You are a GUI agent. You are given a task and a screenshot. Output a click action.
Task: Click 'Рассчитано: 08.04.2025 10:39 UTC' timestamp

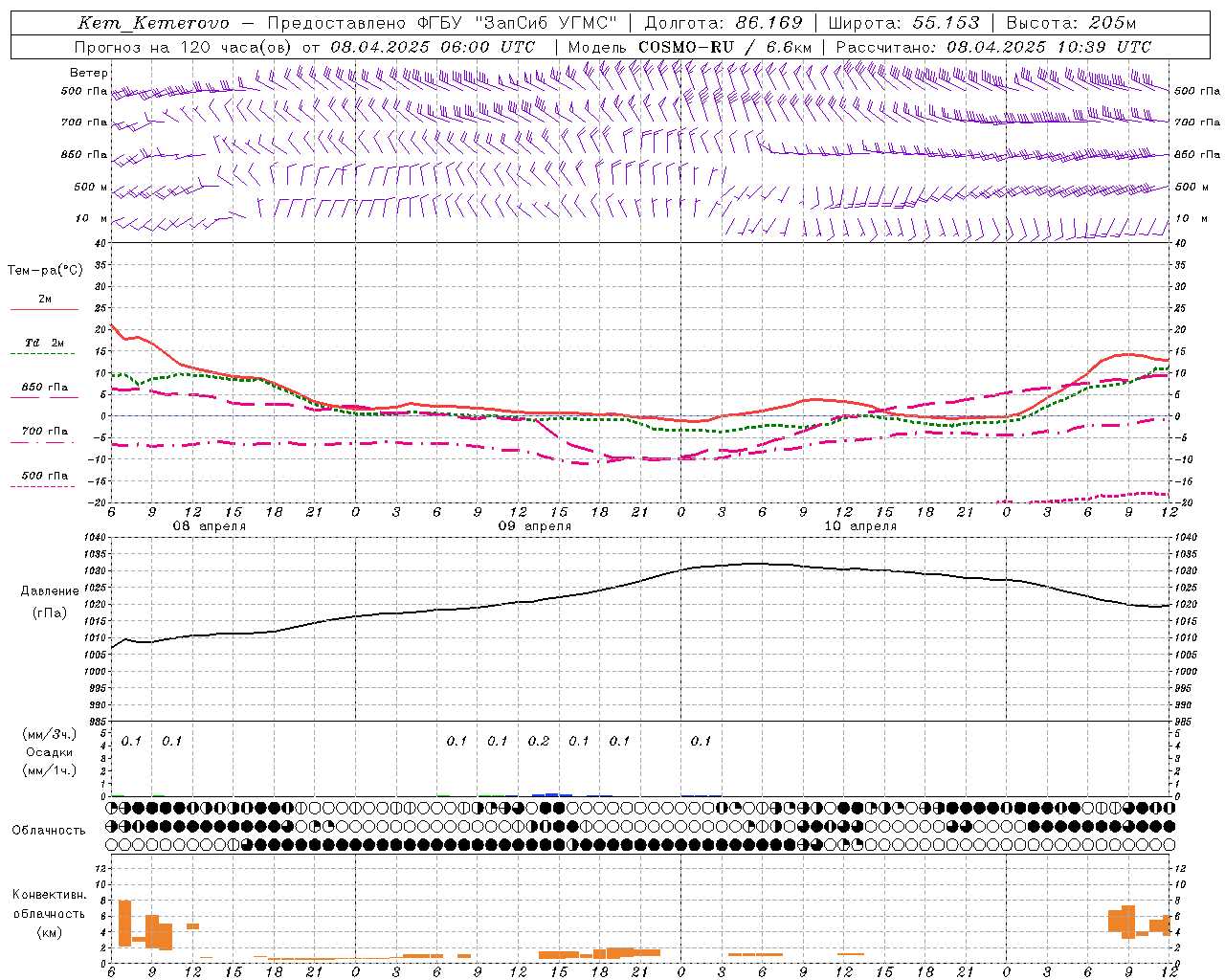[x=993, y=47]
